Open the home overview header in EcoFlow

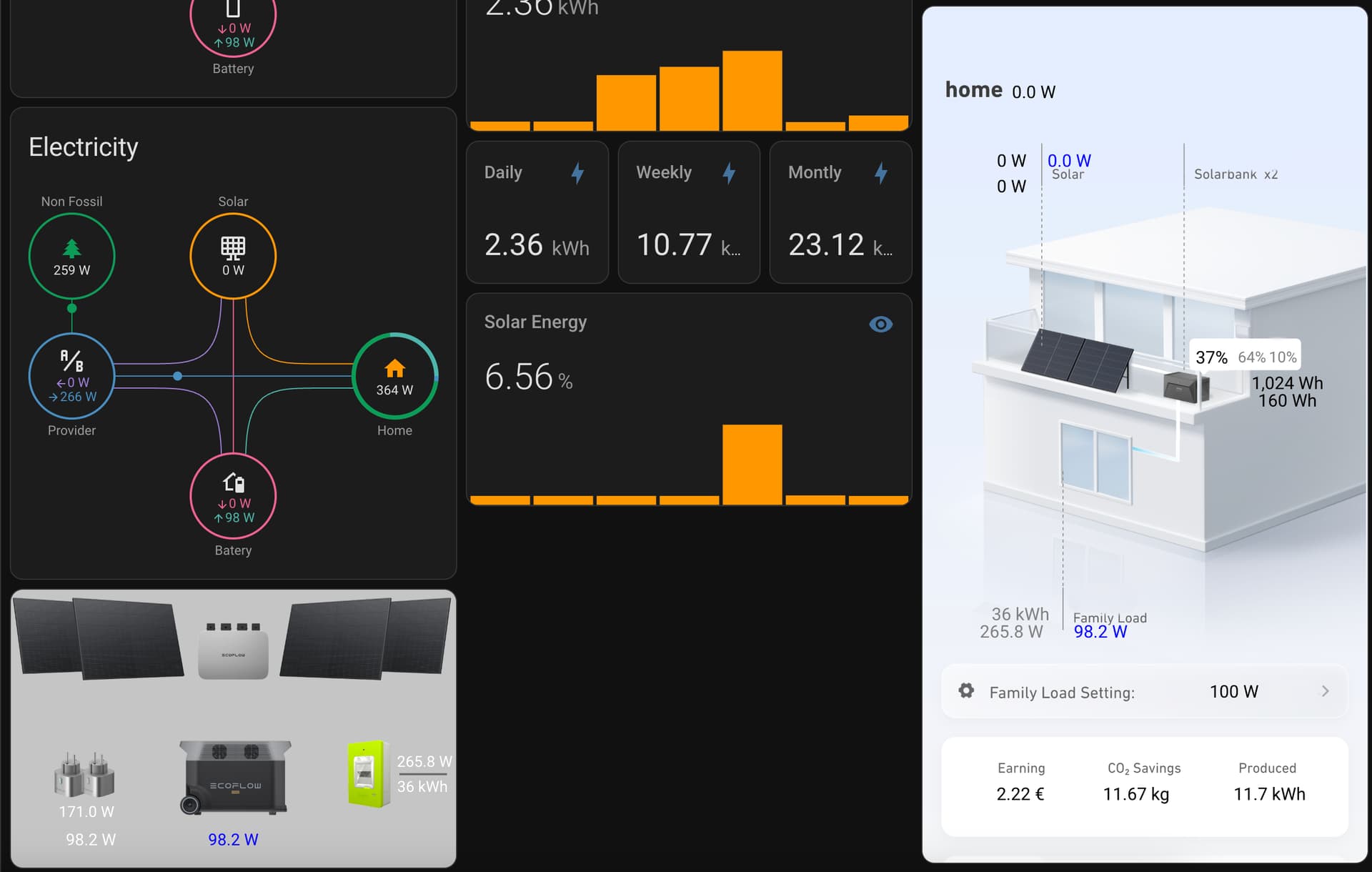(x=974, y=90)
